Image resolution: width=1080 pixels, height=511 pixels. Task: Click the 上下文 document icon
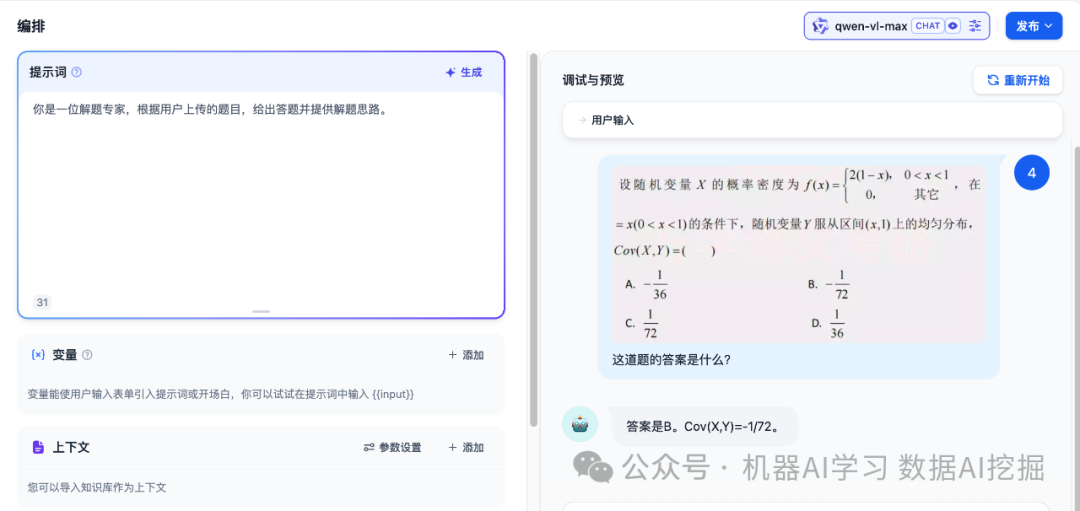38,447
